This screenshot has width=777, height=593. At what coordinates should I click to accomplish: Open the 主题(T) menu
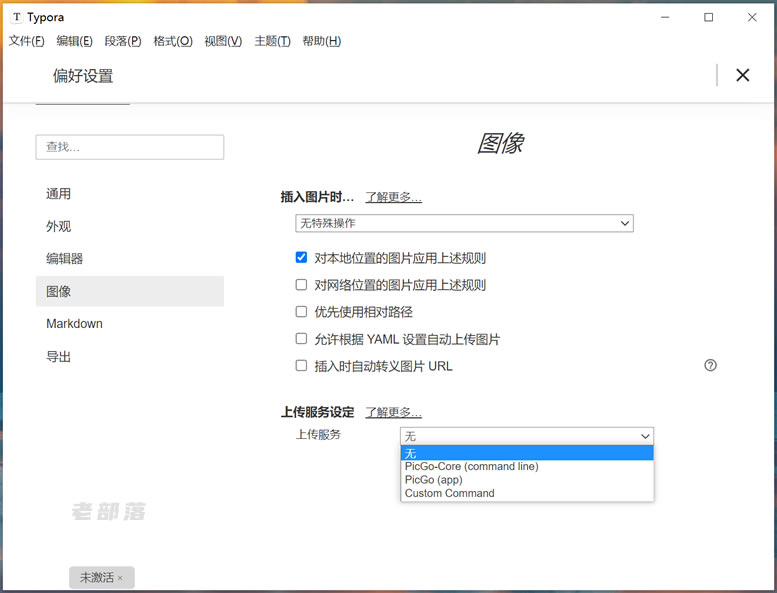[272, 41]
